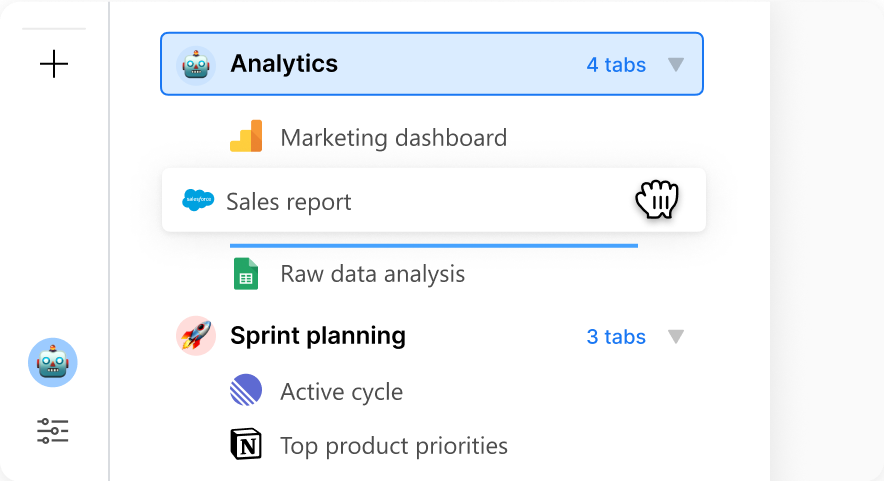Click the Notion icon for Top product priorities
Image resolution: width=884 pixels, height=481 pixels.
click(246, 444)
